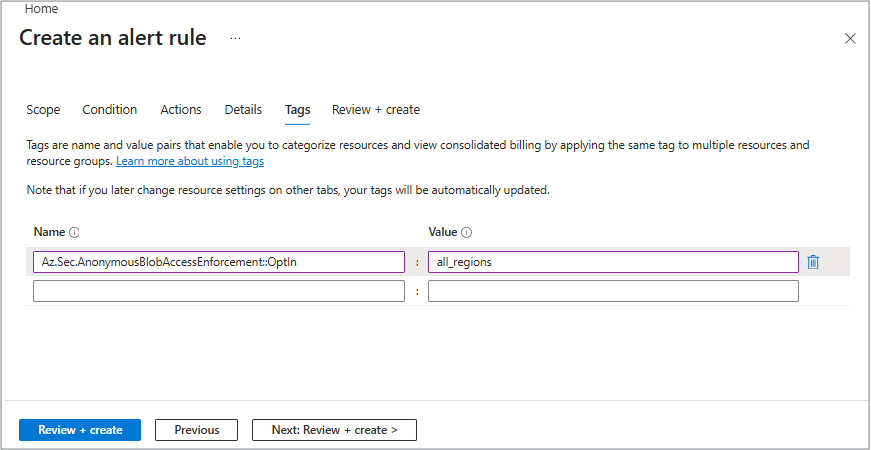871x450 pixels.
Task: Focus the empty tag value field
Action: click(x=613, y=291)
